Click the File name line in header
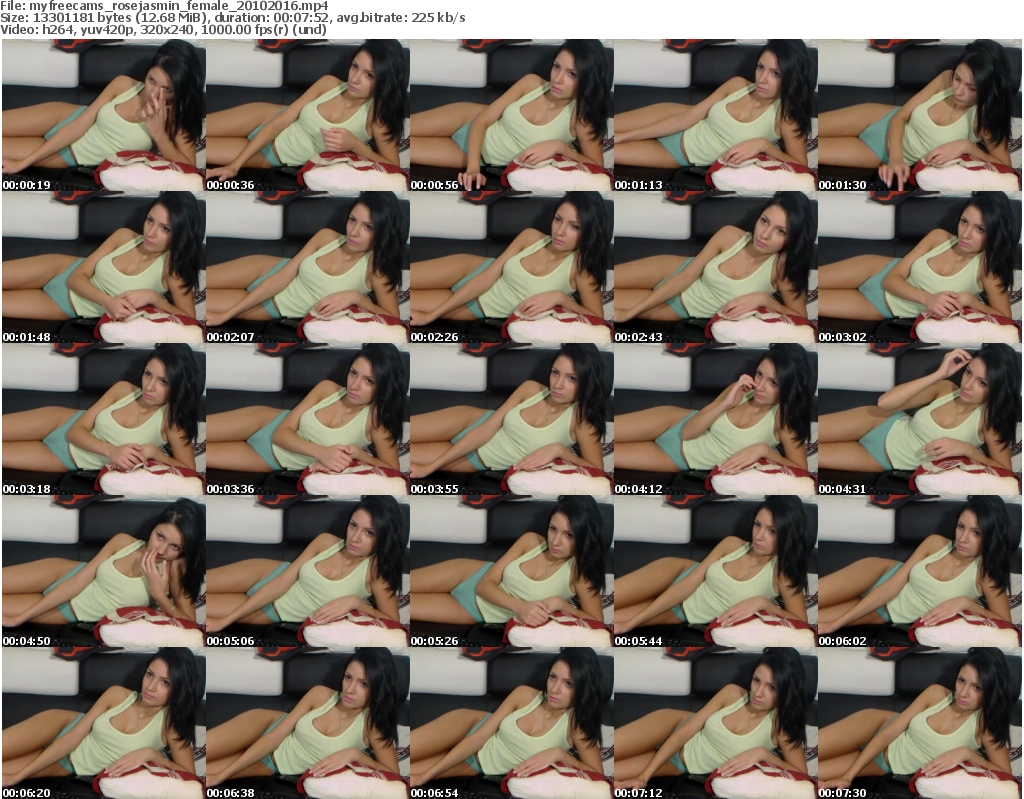 (164, 6)
